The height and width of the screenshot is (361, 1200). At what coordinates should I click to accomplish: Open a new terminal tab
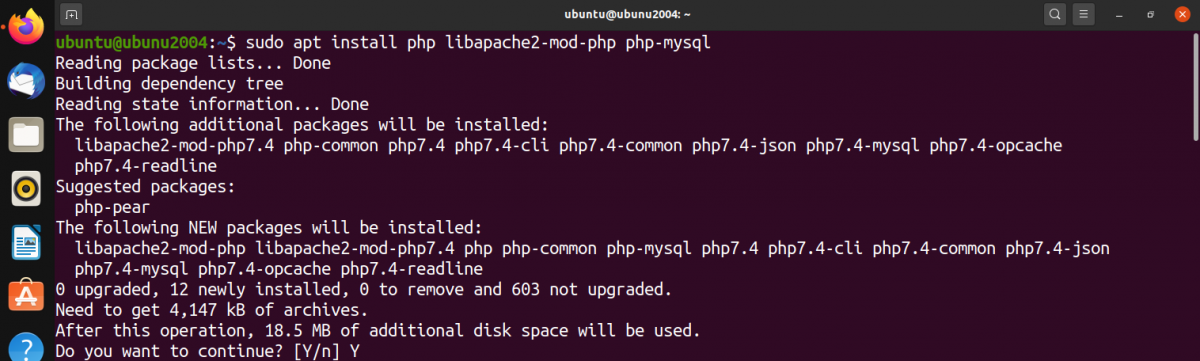pyautogui.click(x=71, y=15)
